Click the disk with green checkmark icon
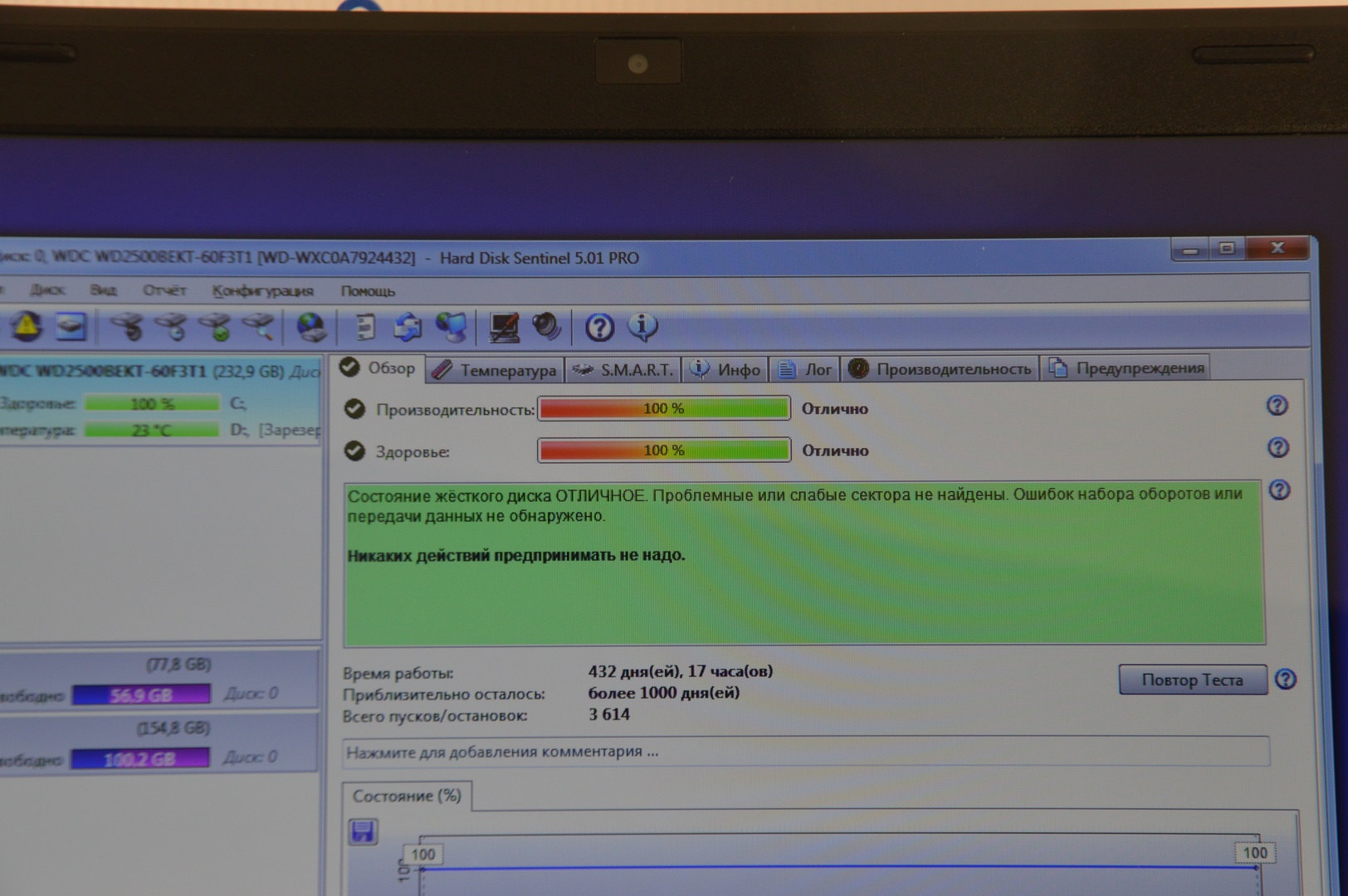The width and height of the screenshot is (1348, 896). 216,327
